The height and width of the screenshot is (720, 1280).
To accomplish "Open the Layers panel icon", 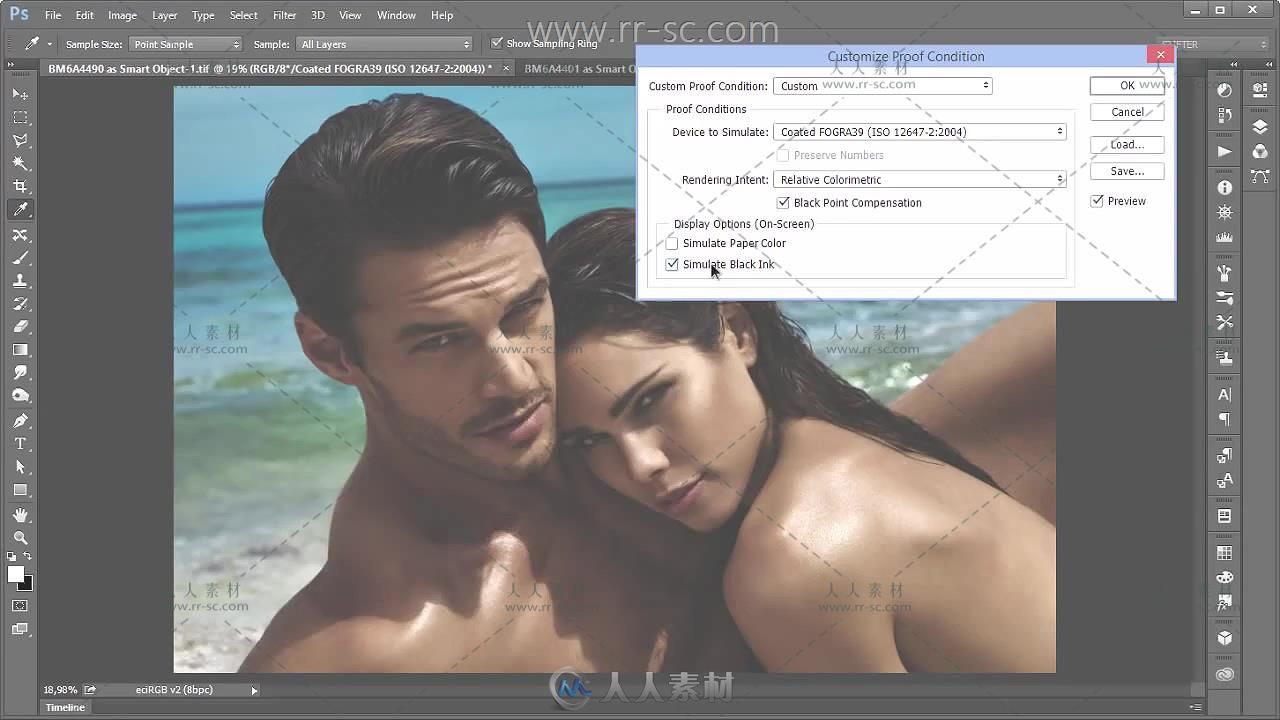I will point(1260,127).
